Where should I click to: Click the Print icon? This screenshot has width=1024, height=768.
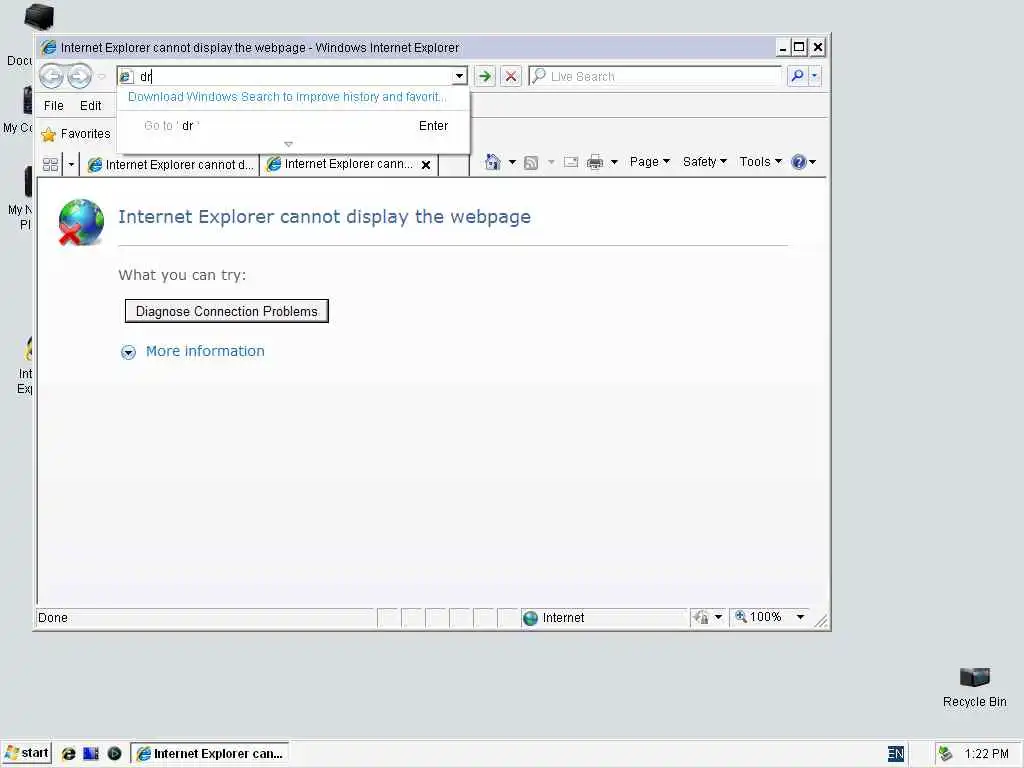click(595, 162)
